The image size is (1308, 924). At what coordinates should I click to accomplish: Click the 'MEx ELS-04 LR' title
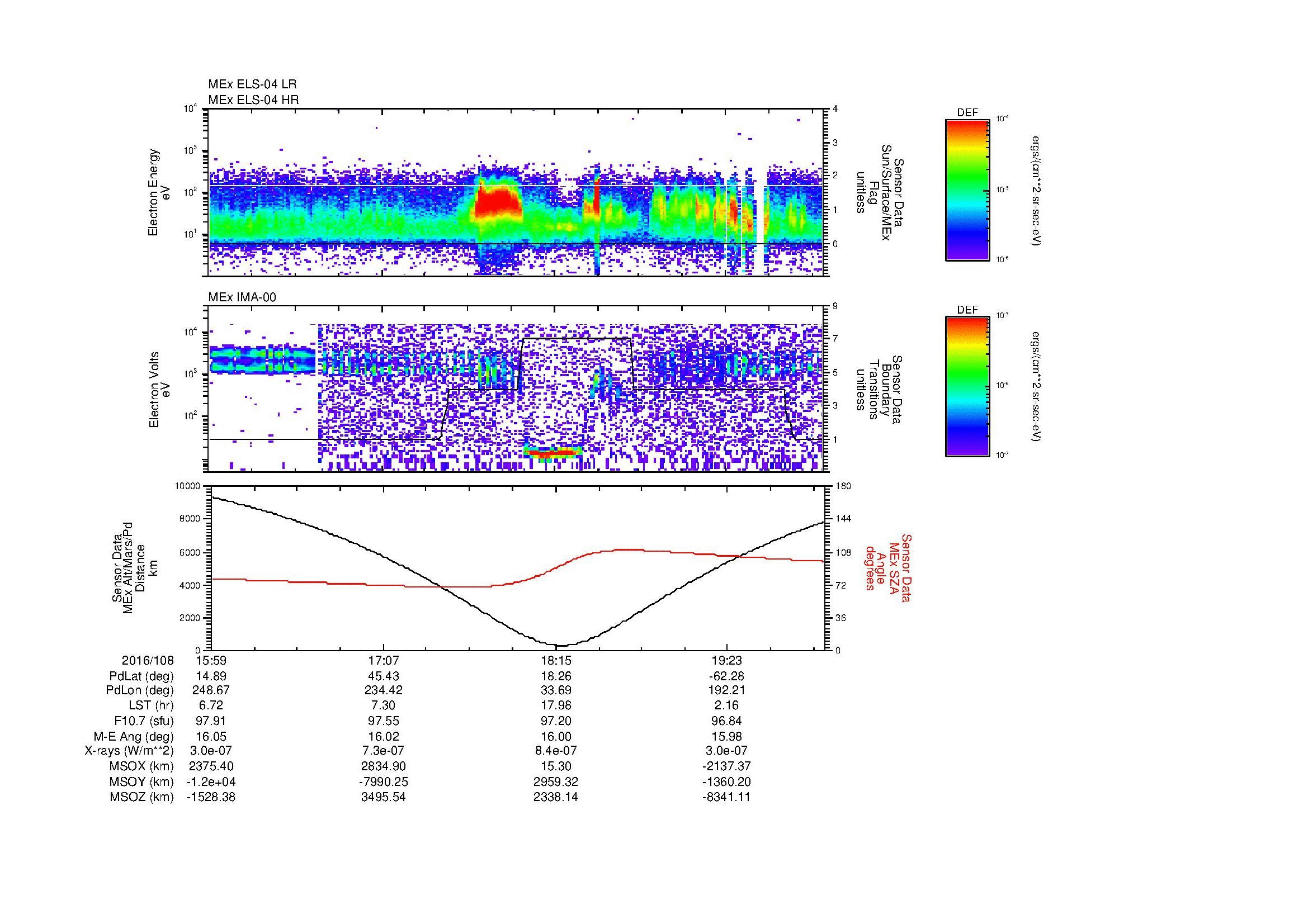tap(252, 84)
